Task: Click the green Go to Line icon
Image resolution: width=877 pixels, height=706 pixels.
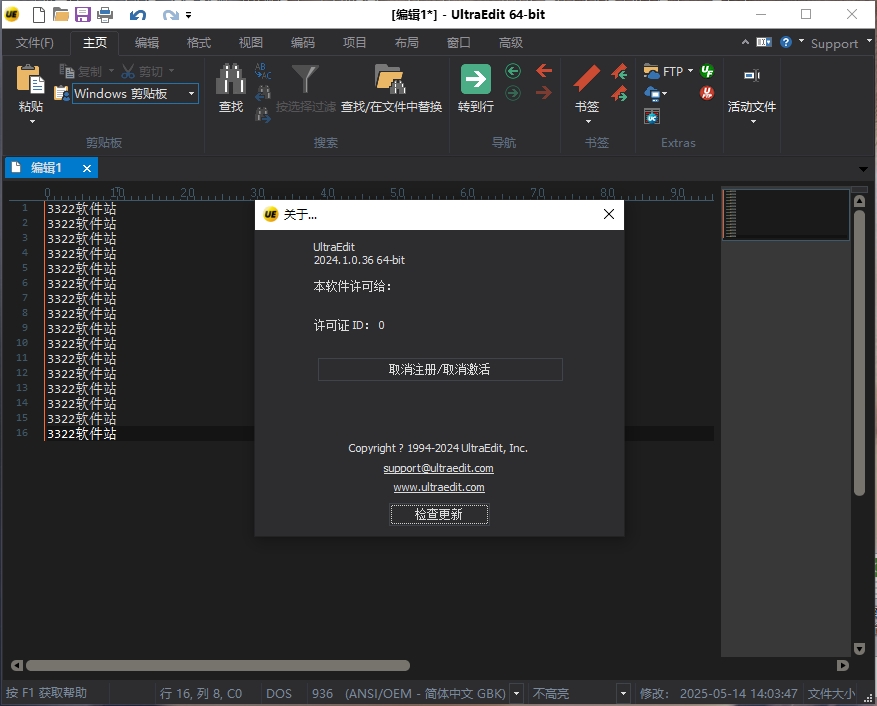Action: (476, 80)
